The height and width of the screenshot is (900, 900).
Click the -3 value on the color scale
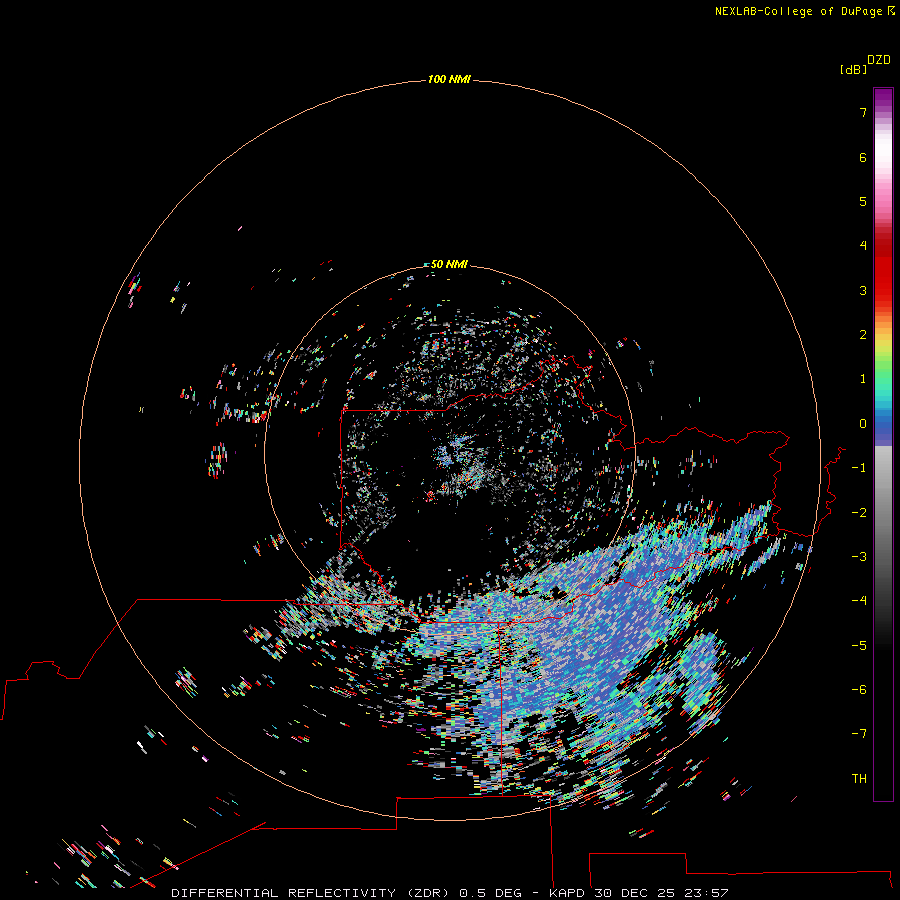[859, 557]
